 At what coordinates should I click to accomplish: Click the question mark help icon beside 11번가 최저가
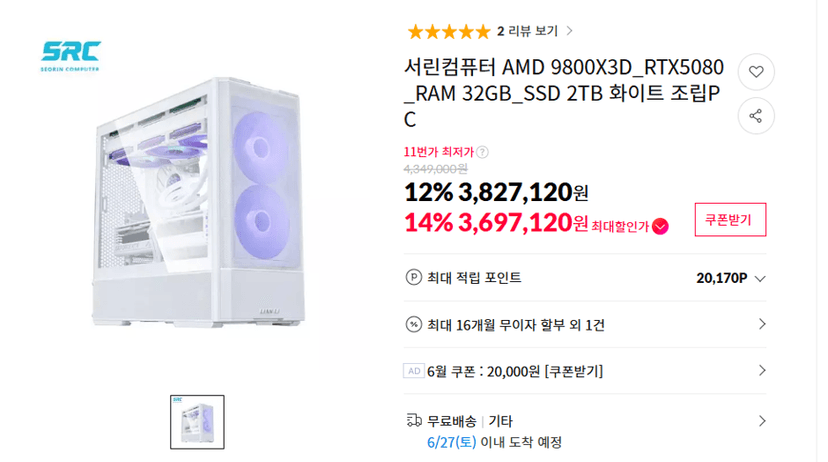482,153
